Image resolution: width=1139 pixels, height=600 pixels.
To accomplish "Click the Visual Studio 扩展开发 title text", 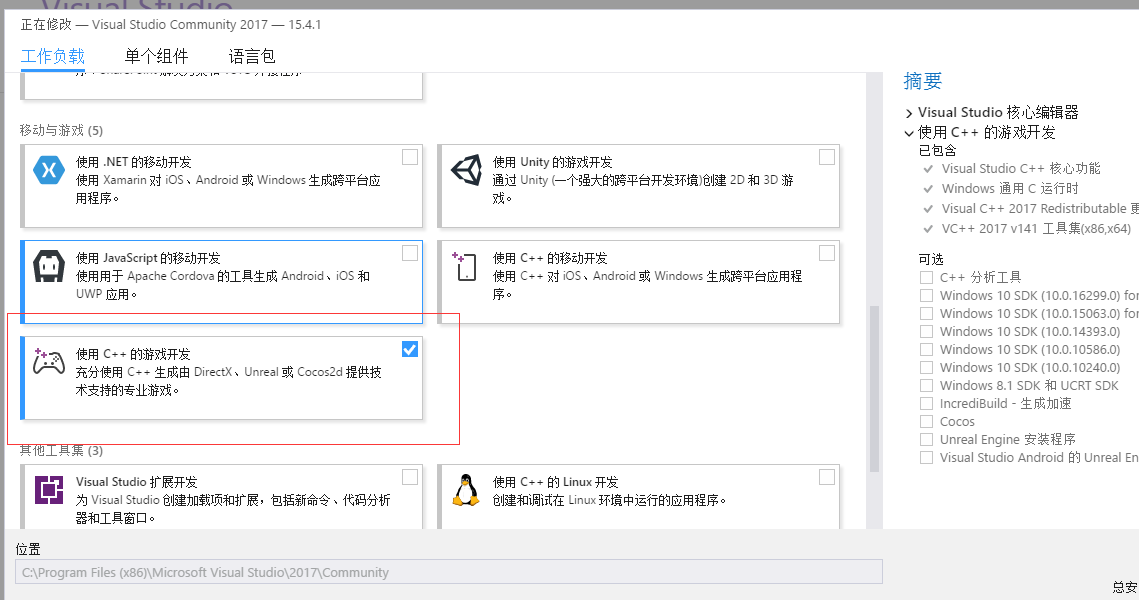I will click(x=137, y=482).
